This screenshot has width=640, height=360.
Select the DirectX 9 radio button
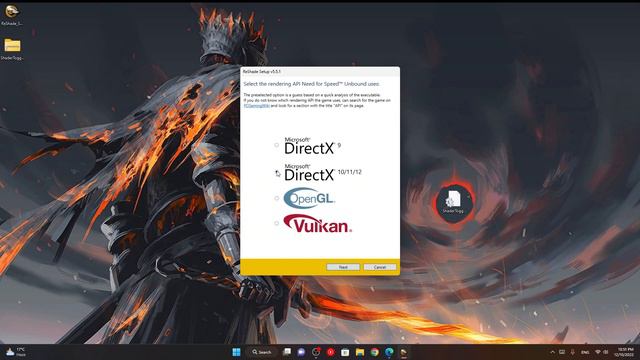pyautogui.click(x=276, y=145)
